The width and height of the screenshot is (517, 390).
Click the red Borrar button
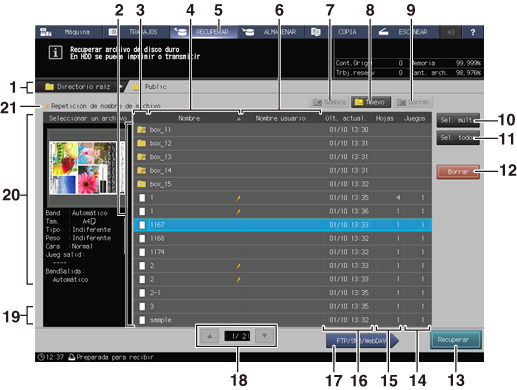click(x=458, y=172)
